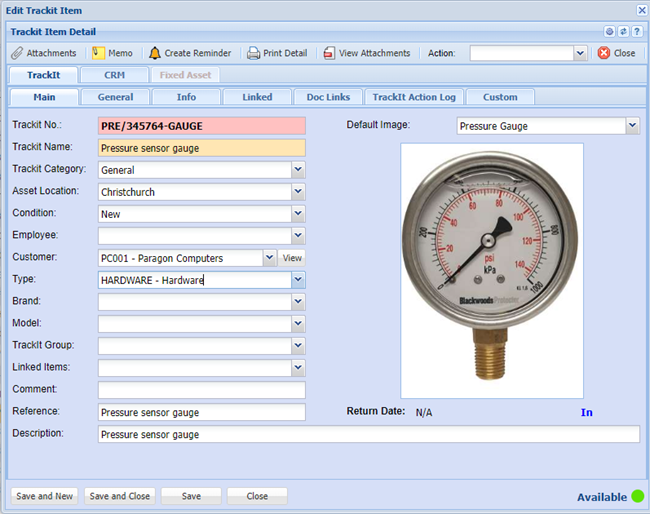Click the red Close icon in toolbar
650x514 pixels.
pos(604,53)
